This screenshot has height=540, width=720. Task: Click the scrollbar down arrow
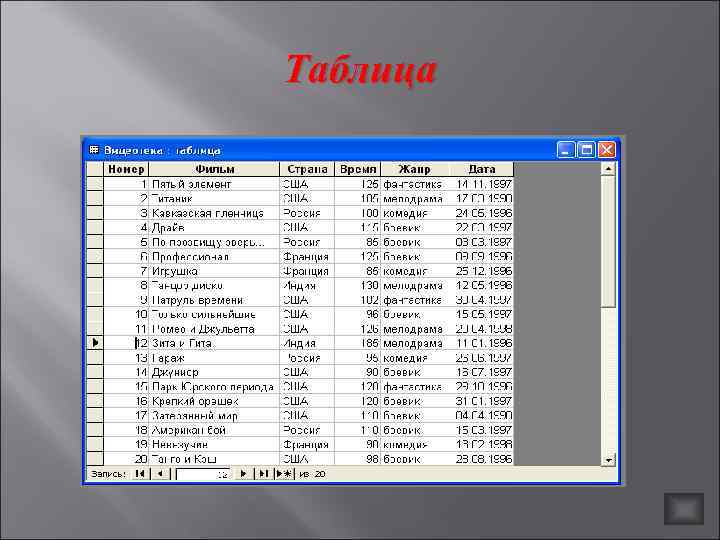click(x=608, y=459)
